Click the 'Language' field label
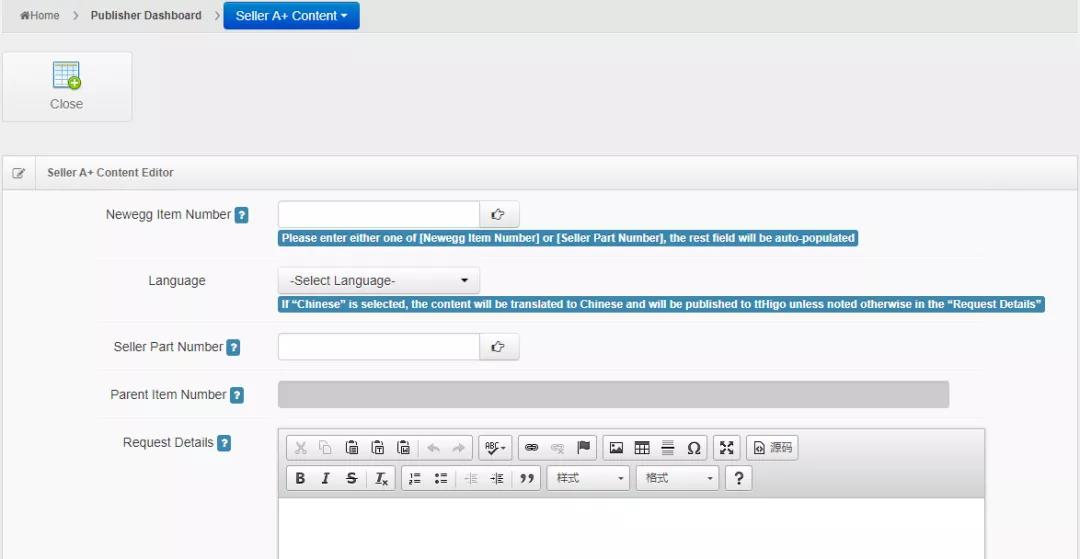This screenshot has width=1080, height=559. pos(177,281)
